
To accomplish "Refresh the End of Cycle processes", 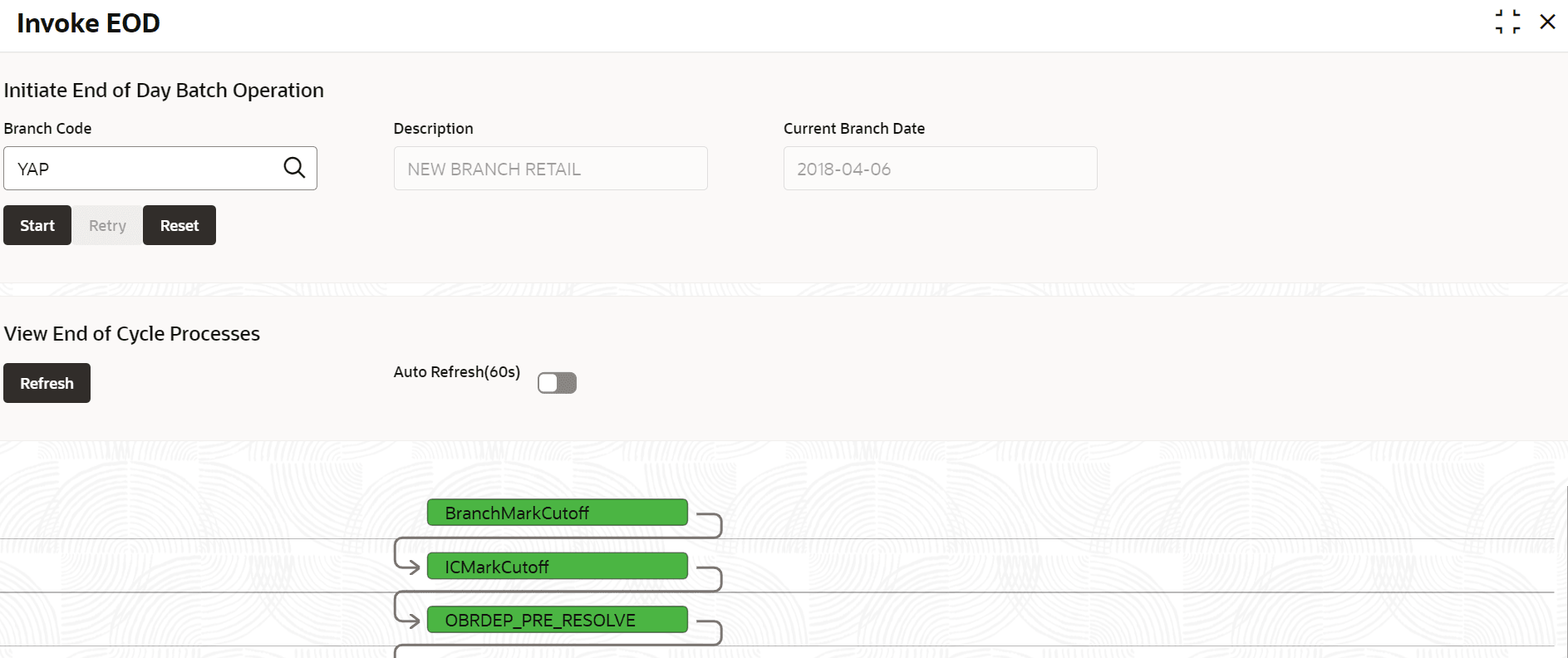I will [47, 383].
